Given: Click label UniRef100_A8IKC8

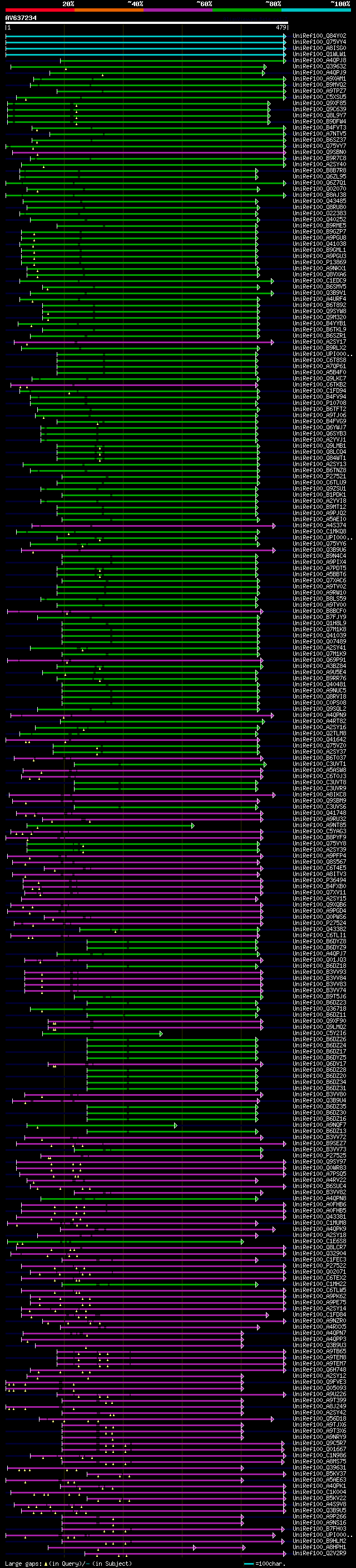Looking at the screenshot, I should [319, 794].
